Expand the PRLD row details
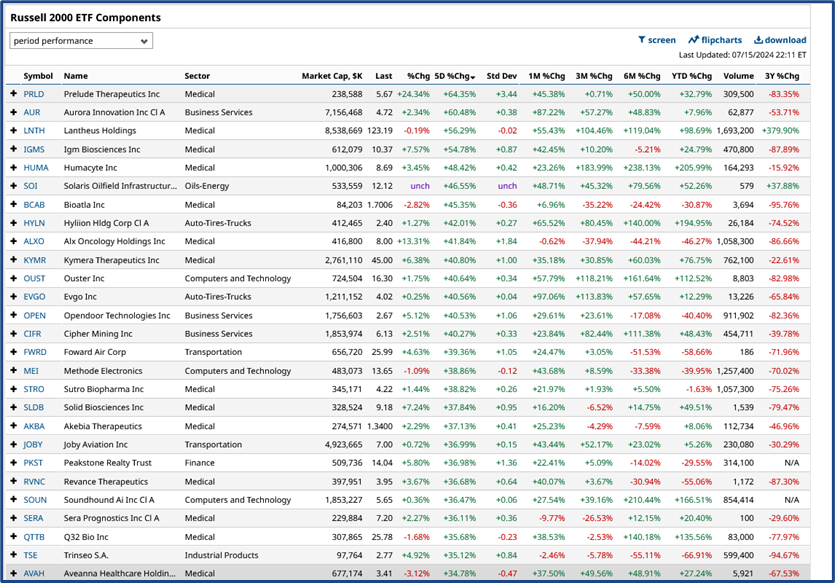Viewport: 835px width, 583px height. [x=12, y=94]
